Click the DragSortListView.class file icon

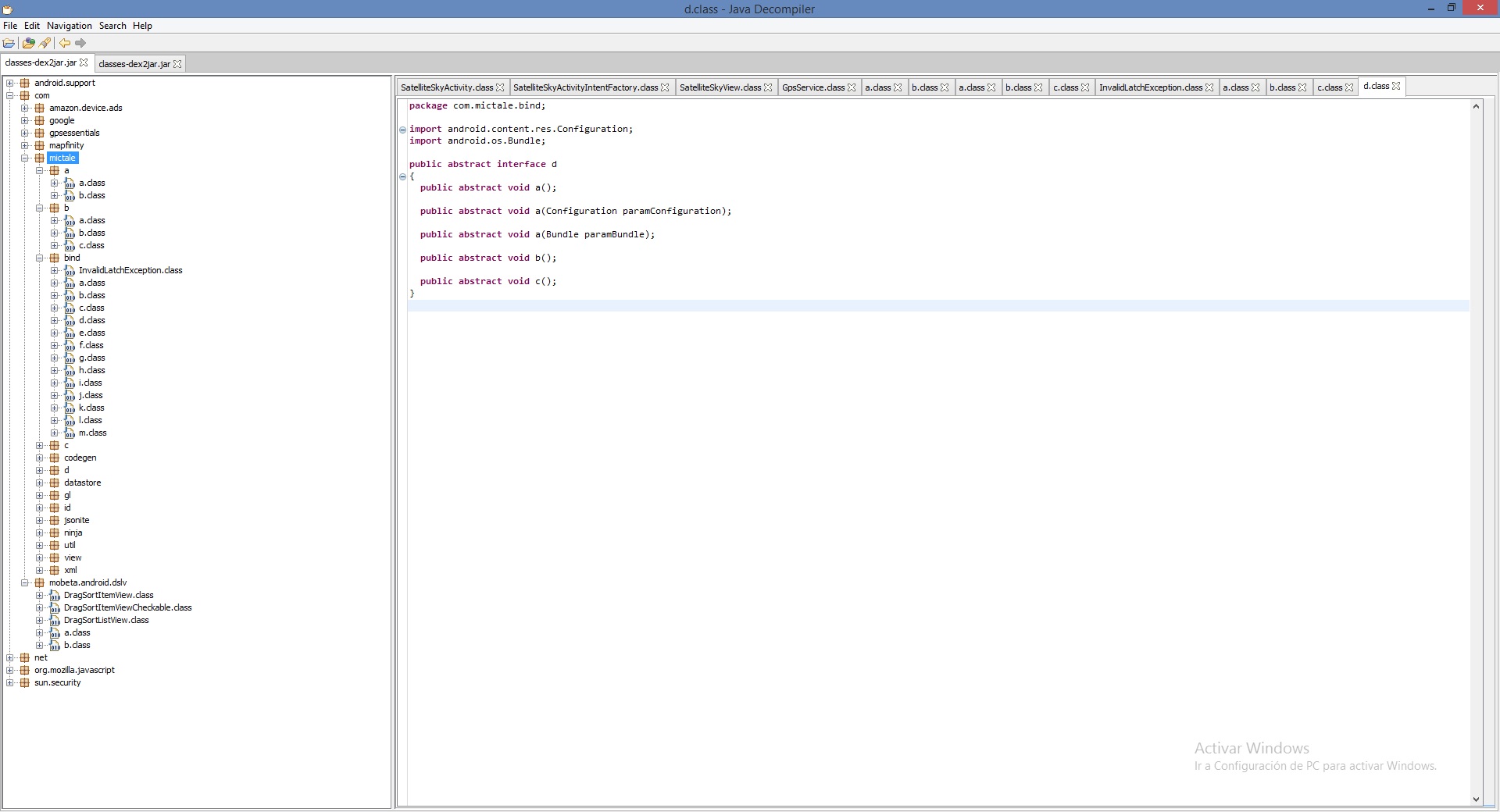point(55,620)
